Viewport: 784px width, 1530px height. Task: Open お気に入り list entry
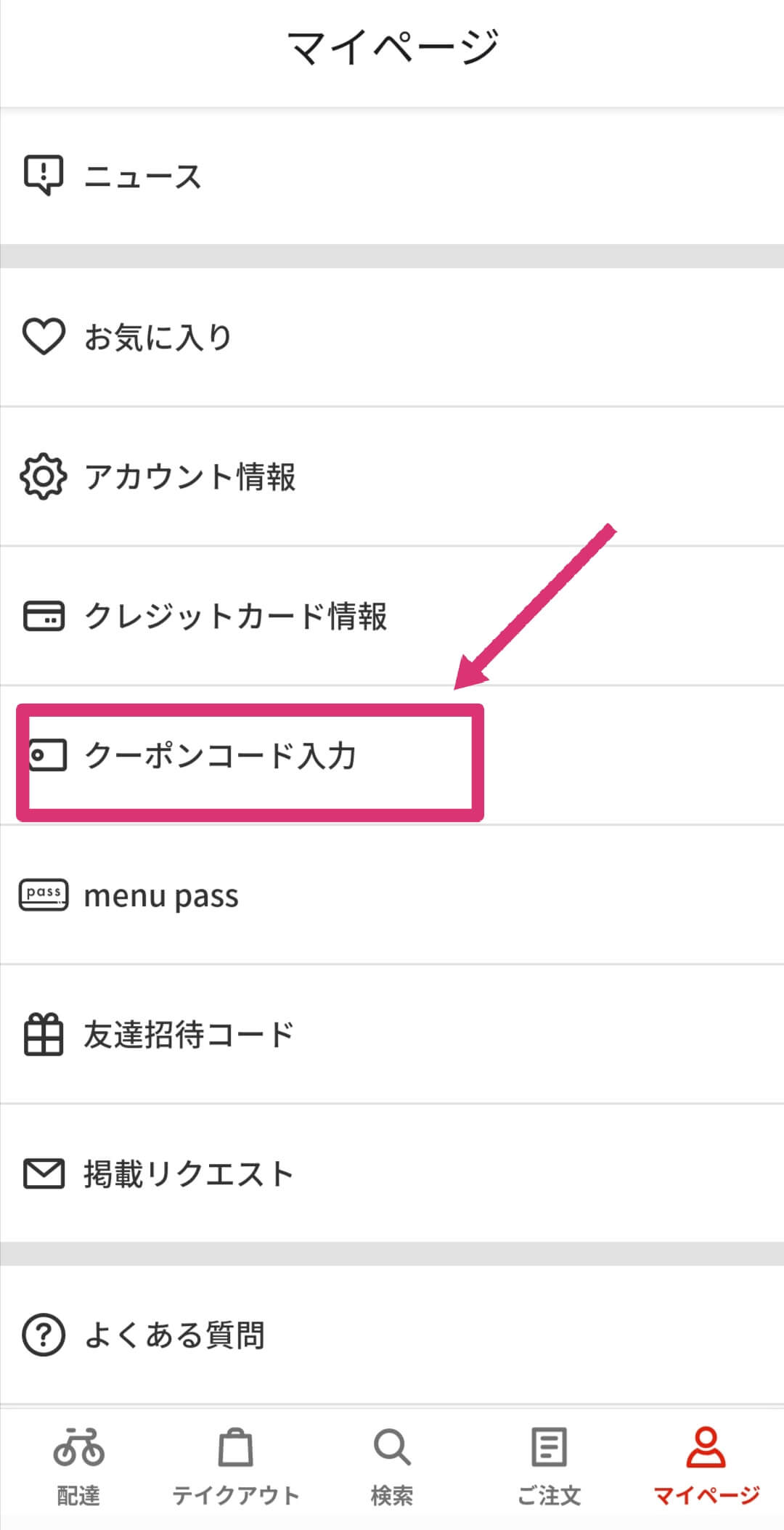(x=392, y=337)
